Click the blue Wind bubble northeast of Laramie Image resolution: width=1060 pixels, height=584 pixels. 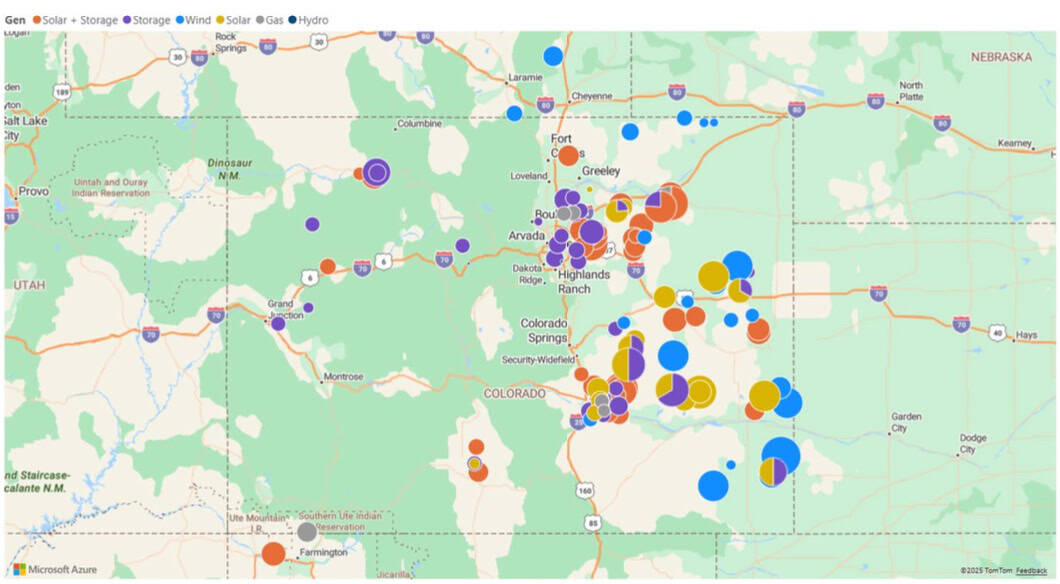pyautogui.click(x=553, y=56)
